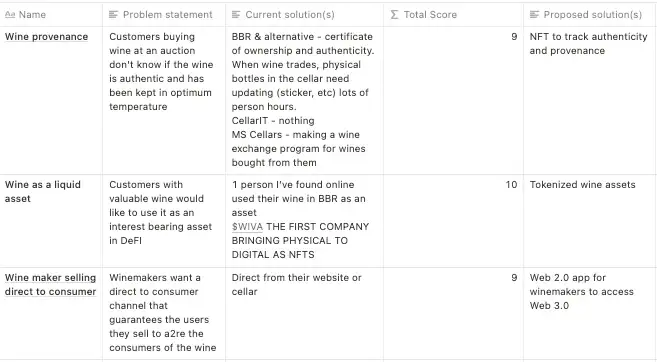
Task: Select the Total Score cell showing 10
Action: click(453, 221)
